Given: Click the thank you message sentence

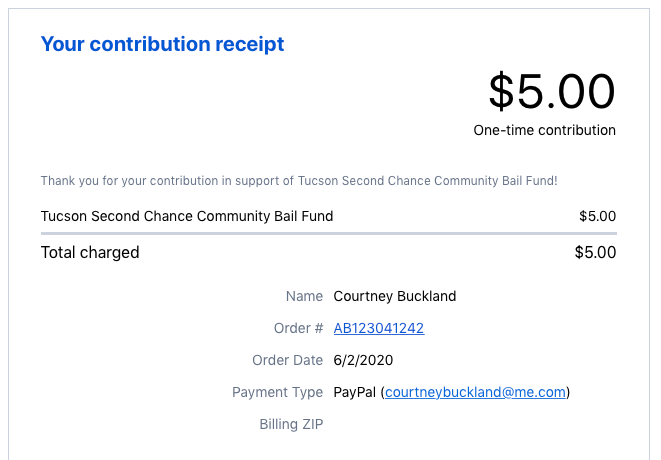Looking at the screenshot, I should (x=299, y=181).
